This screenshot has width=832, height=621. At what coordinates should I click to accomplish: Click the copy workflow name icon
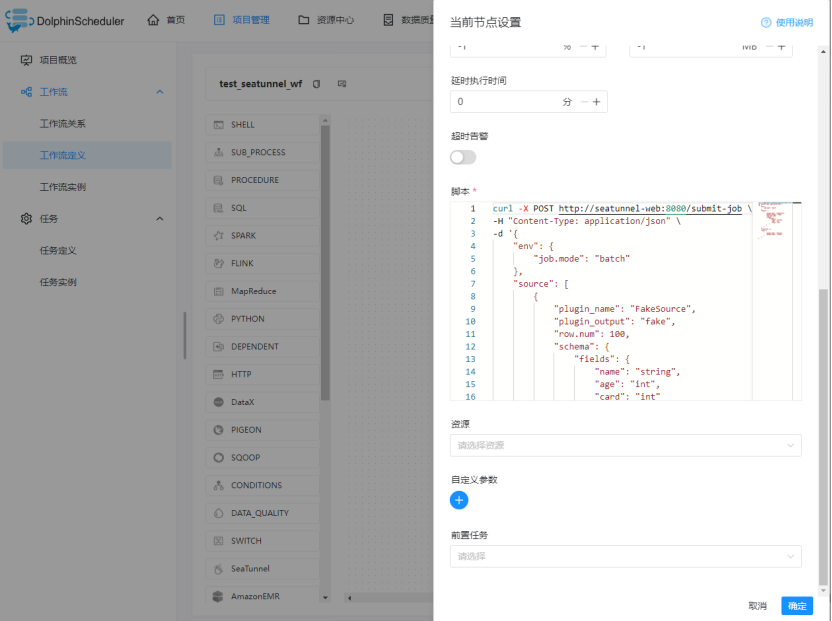316,84
